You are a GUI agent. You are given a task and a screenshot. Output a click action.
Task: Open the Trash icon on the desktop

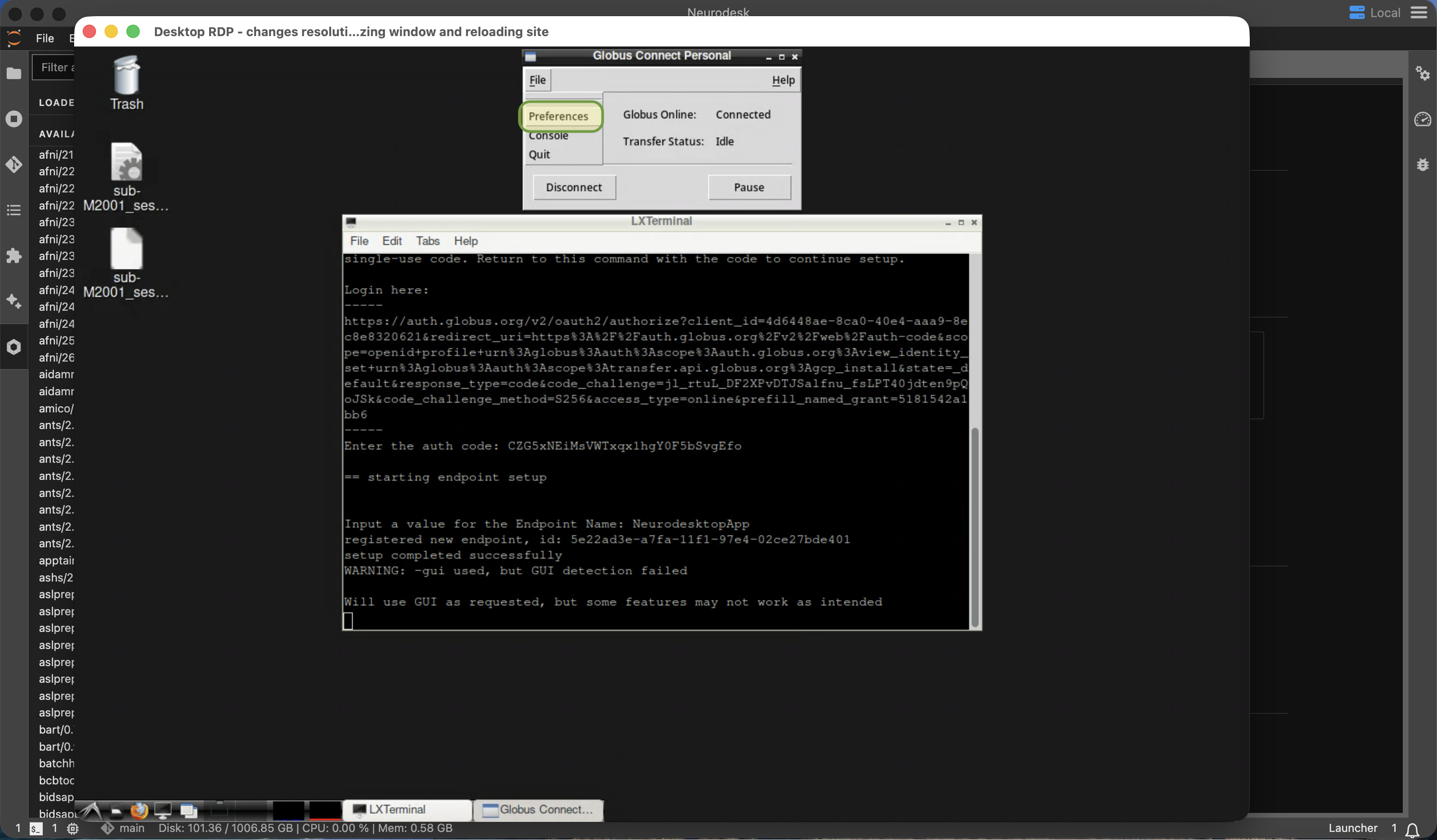(126, 83)
